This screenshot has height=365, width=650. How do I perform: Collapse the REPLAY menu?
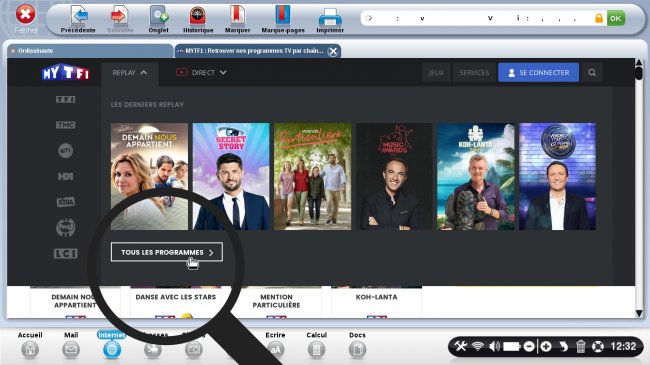pos(130,73)
